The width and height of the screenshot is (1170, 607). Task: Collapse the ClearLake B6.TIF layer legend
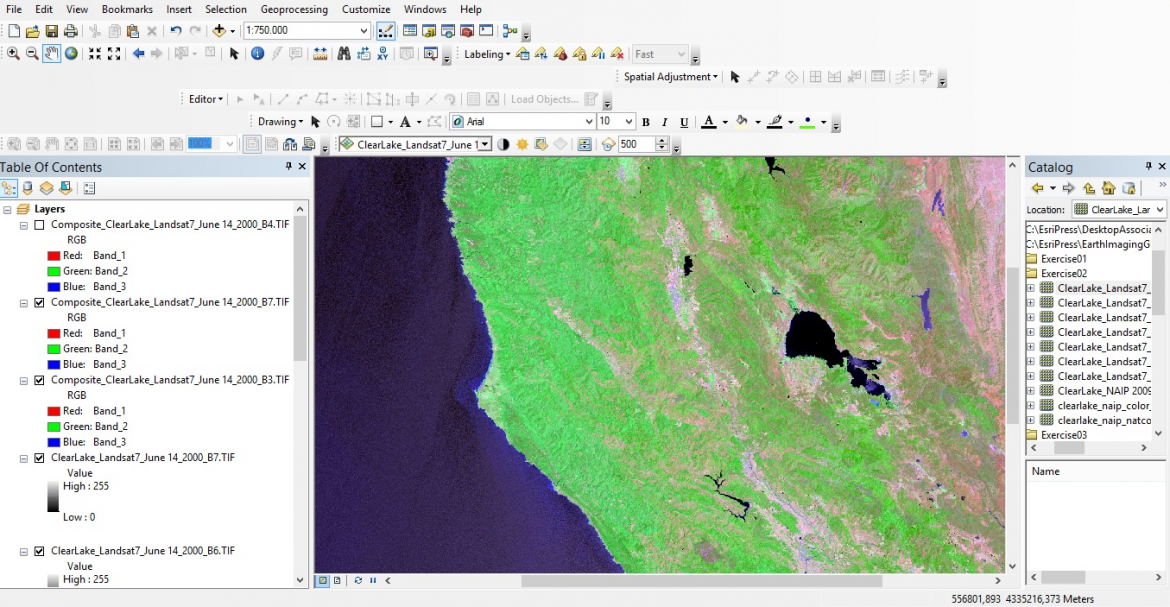[x=24, y=551]
